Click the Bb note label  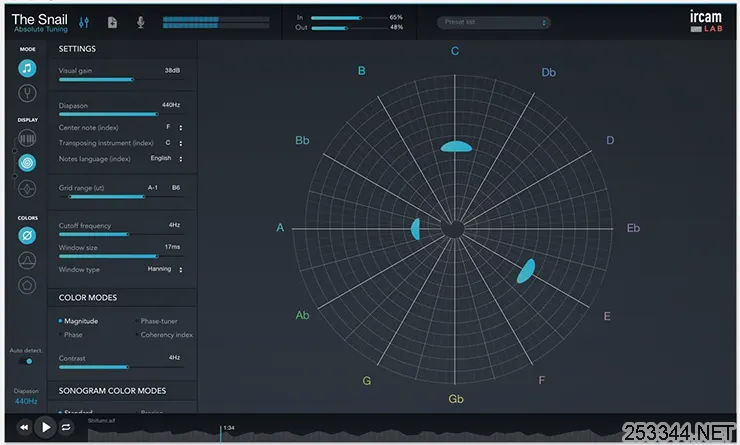click(302, 140)
